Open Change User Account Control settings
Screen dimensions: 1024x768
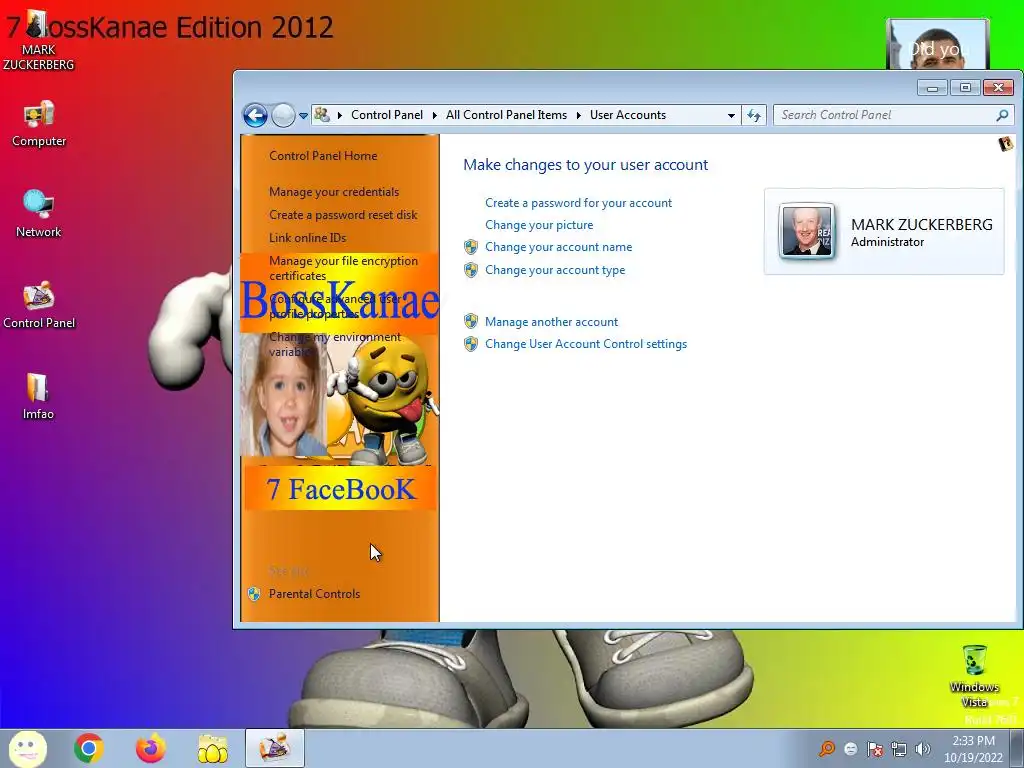coord(586,344)
